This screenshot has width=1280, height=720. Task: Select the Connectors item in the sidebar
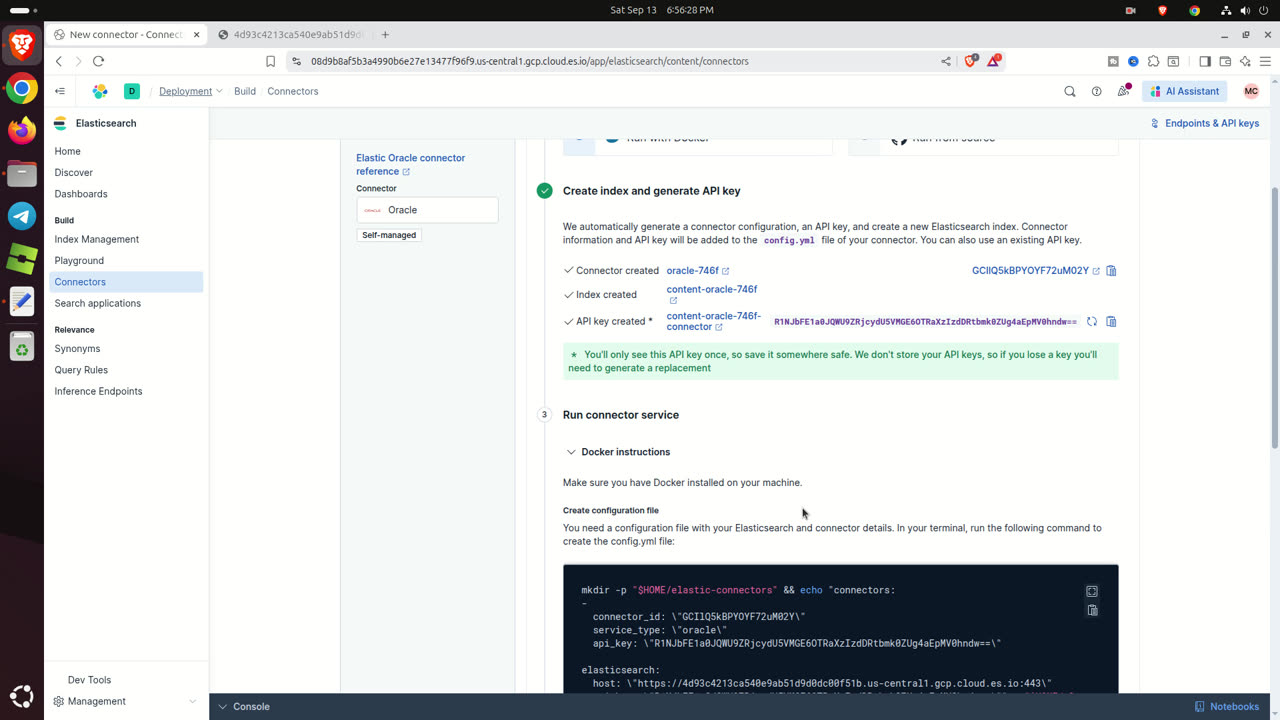(125, 282)
